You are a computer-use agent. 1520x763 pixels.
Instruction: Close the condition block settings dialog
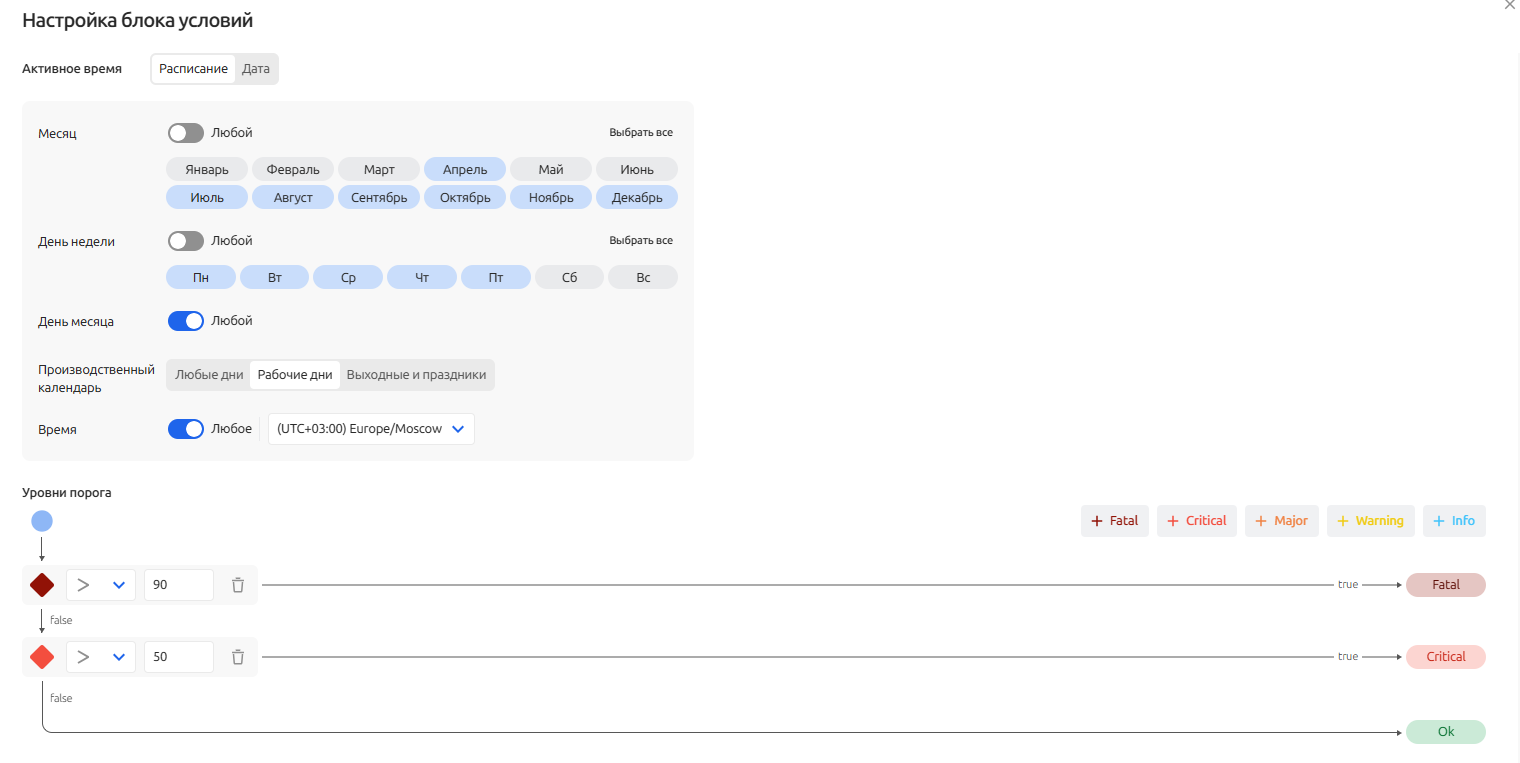coord(1510,5)
